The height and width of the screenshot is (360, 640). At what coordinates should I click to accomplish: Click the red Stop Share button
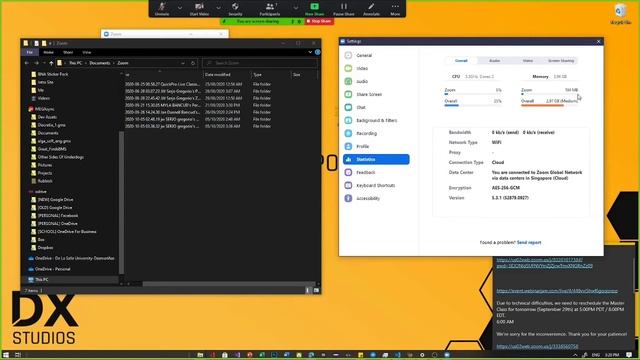click(x=319, y=21)
